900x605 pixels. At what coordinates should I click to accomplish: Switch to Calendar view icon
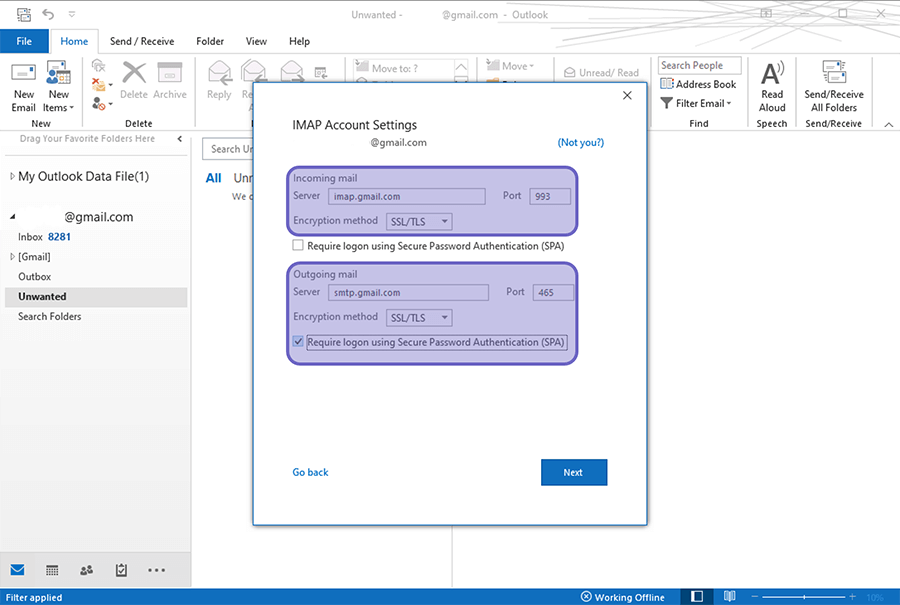(x=52, y=570)
